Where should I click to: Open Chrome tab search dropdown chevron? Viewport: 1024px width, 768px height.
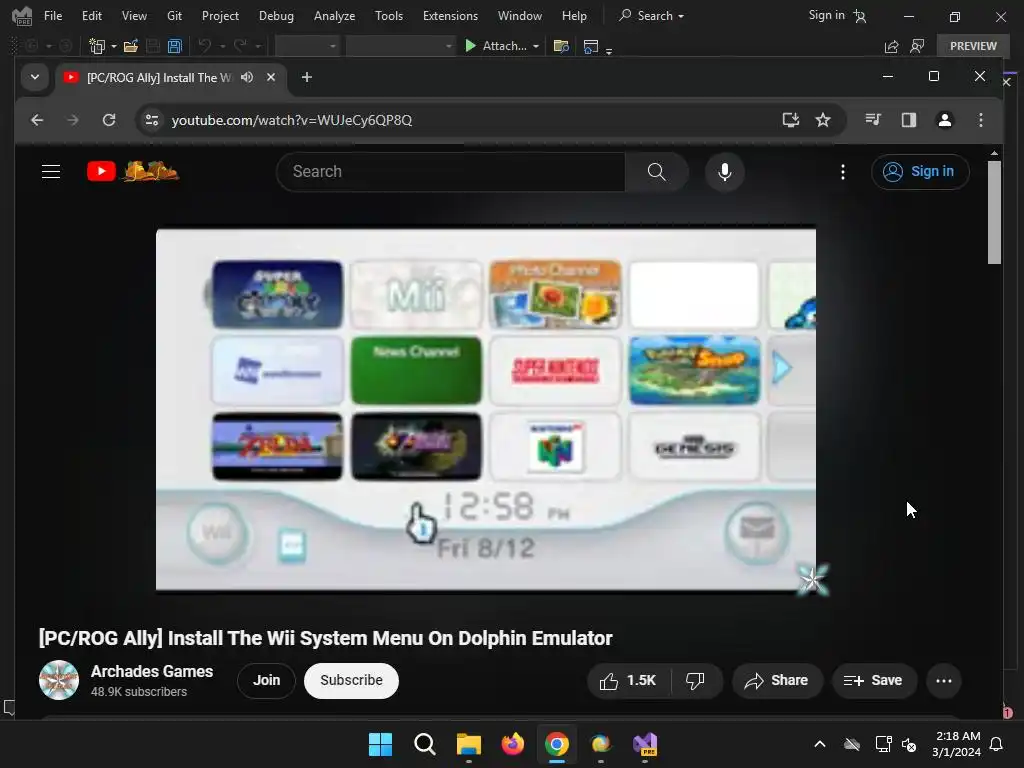click(x=35, y=77)
